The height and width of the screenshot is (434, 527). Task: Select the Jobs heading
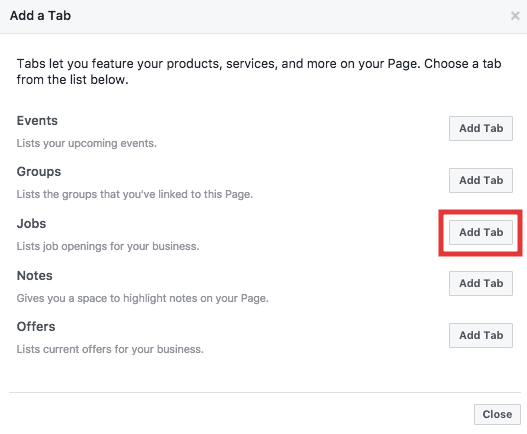click(x=31, y=224)
